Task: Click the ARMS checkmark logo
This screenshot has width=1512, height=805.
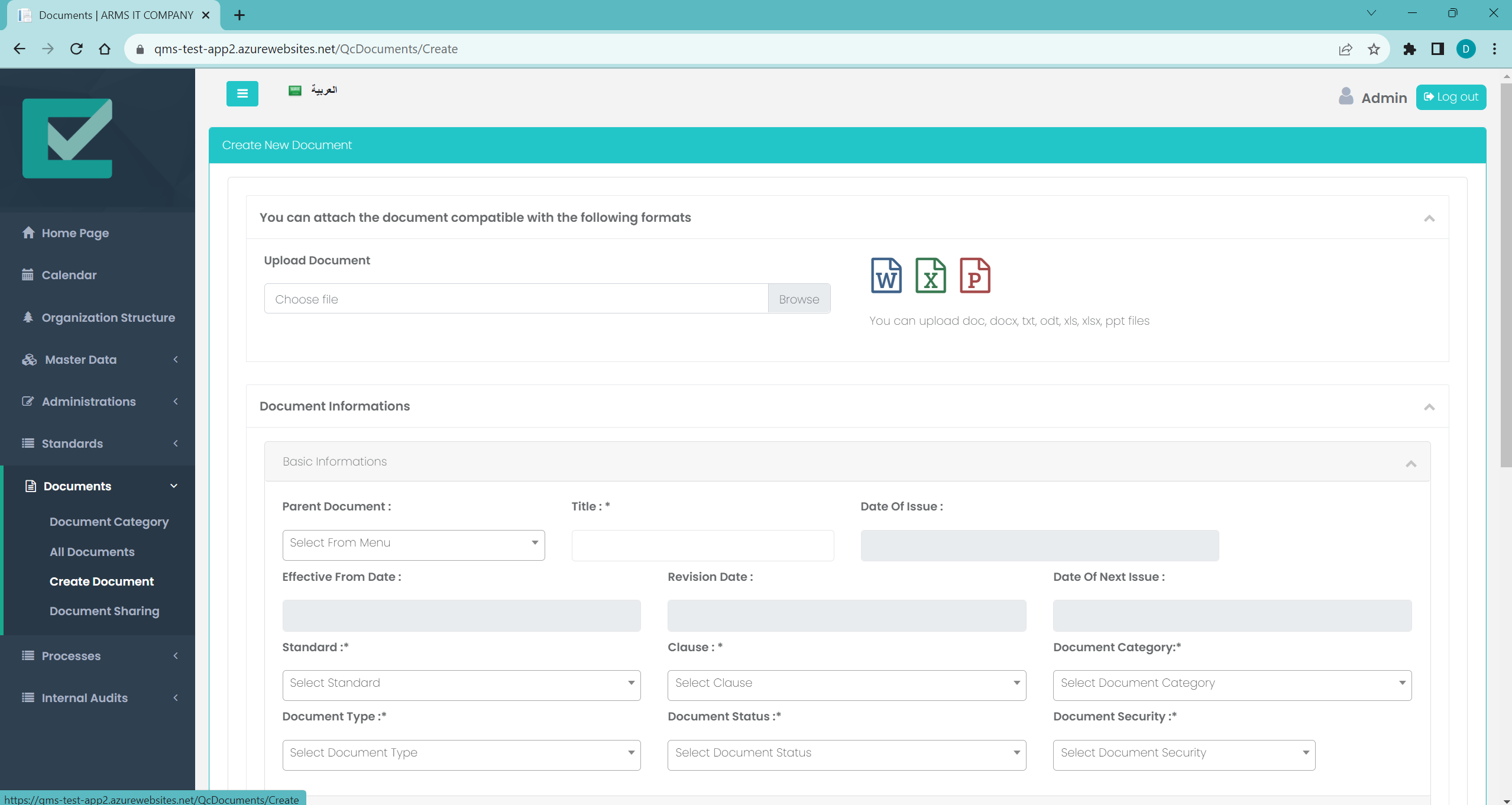Action: tap(67, 138)
